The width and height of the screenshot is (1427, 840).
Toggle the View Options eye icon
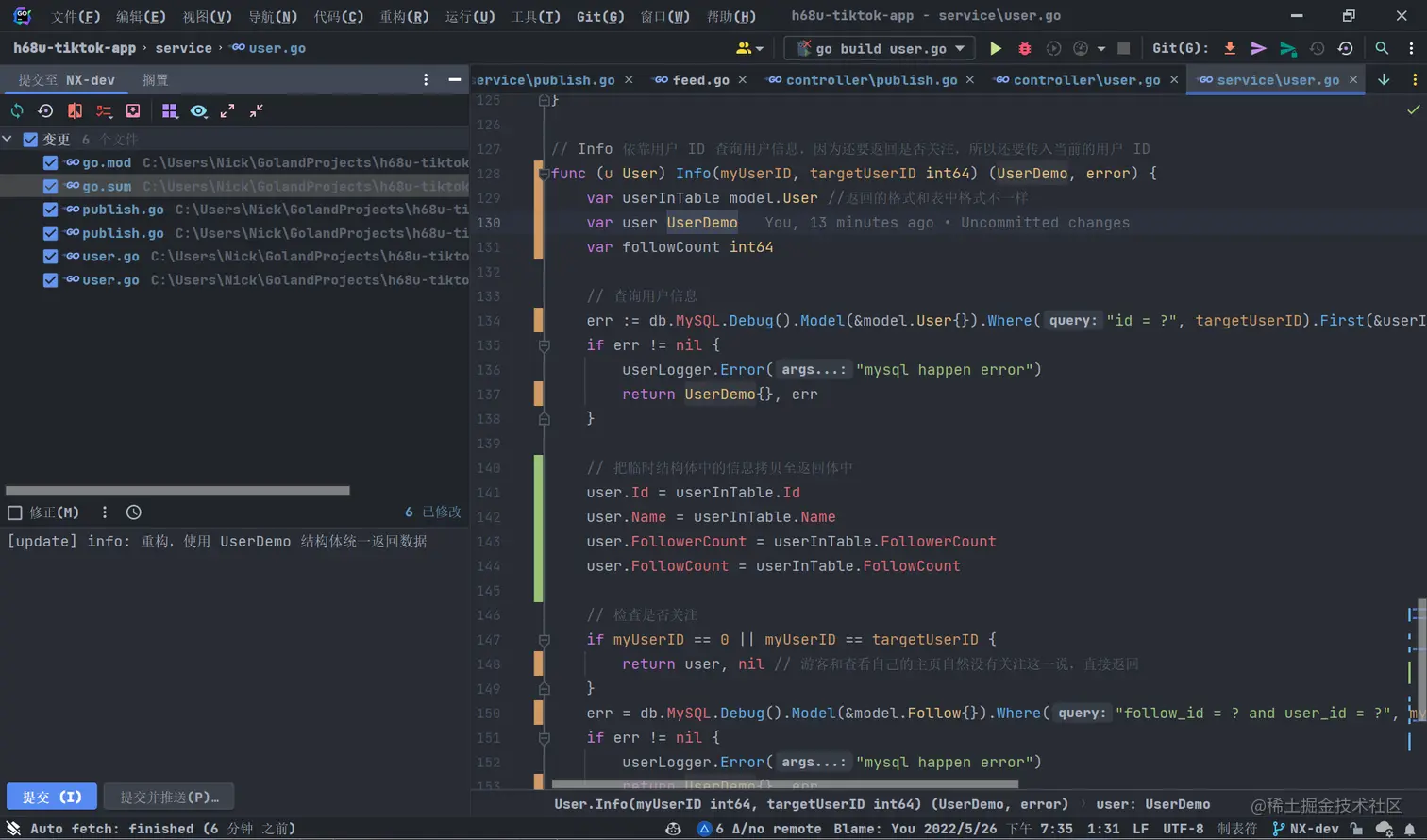(198, 111)
